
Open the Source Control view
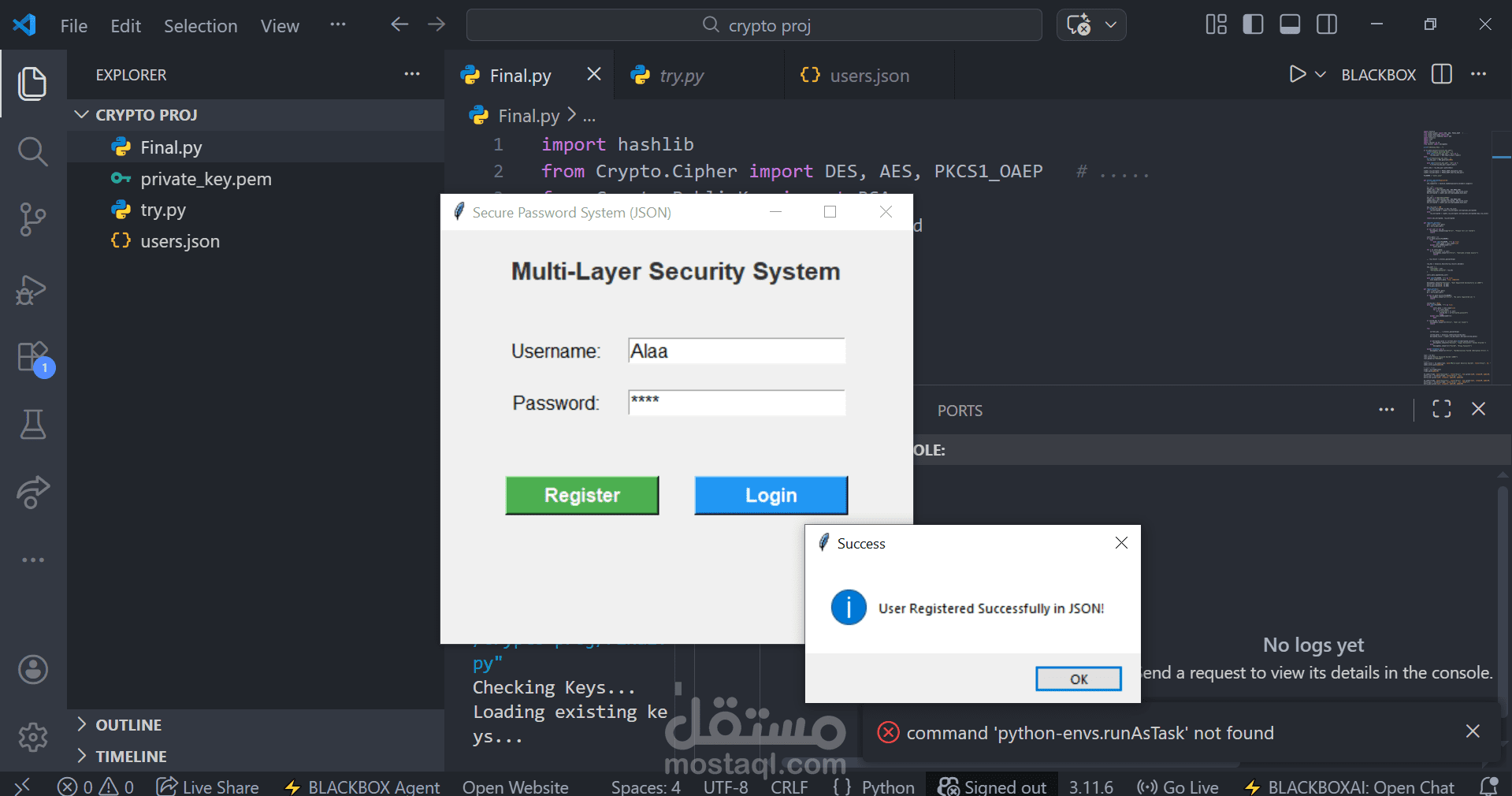click(x=32, y=220)
